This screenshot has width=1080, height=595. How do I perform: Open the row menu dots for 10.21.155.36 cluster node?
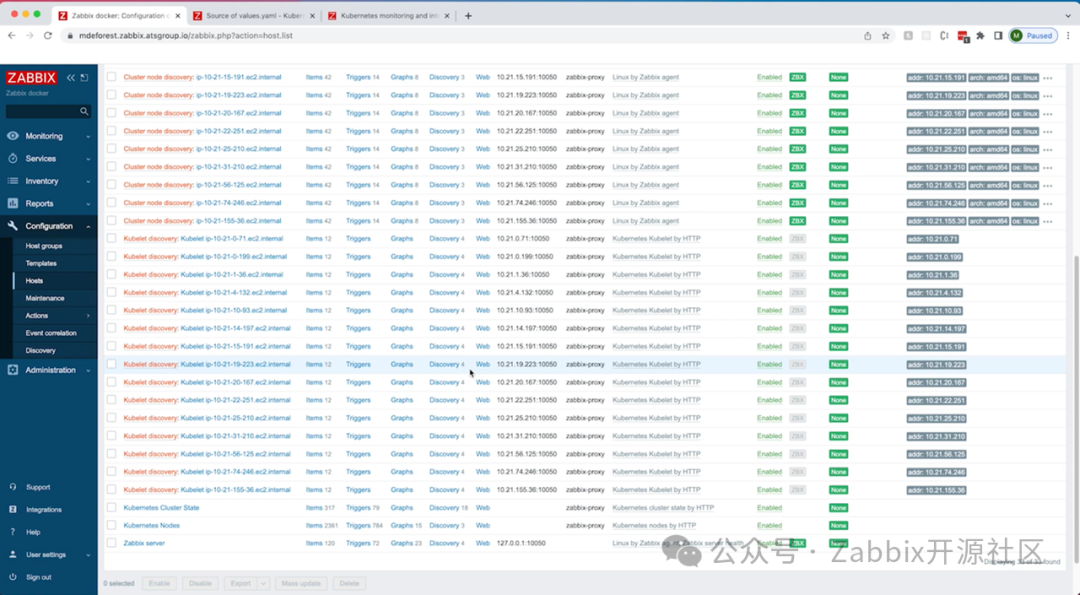click(x=1048, y=221)
